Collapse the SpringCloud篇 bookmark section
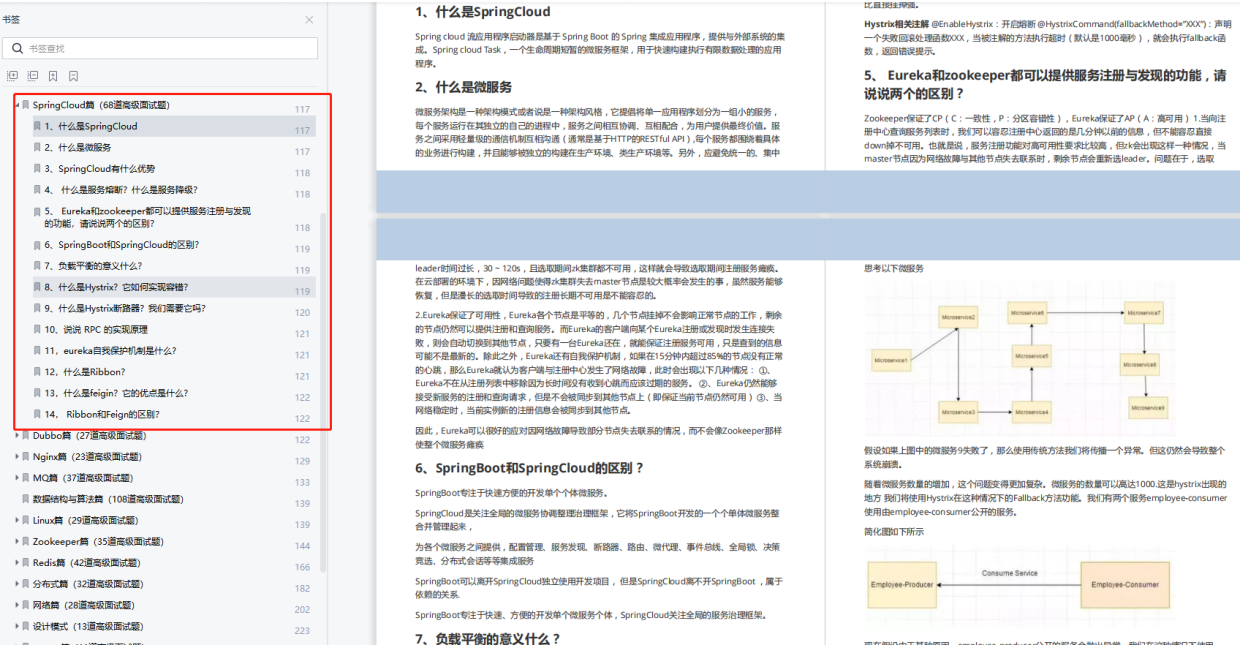The image size is (1240, 645). 16,105
